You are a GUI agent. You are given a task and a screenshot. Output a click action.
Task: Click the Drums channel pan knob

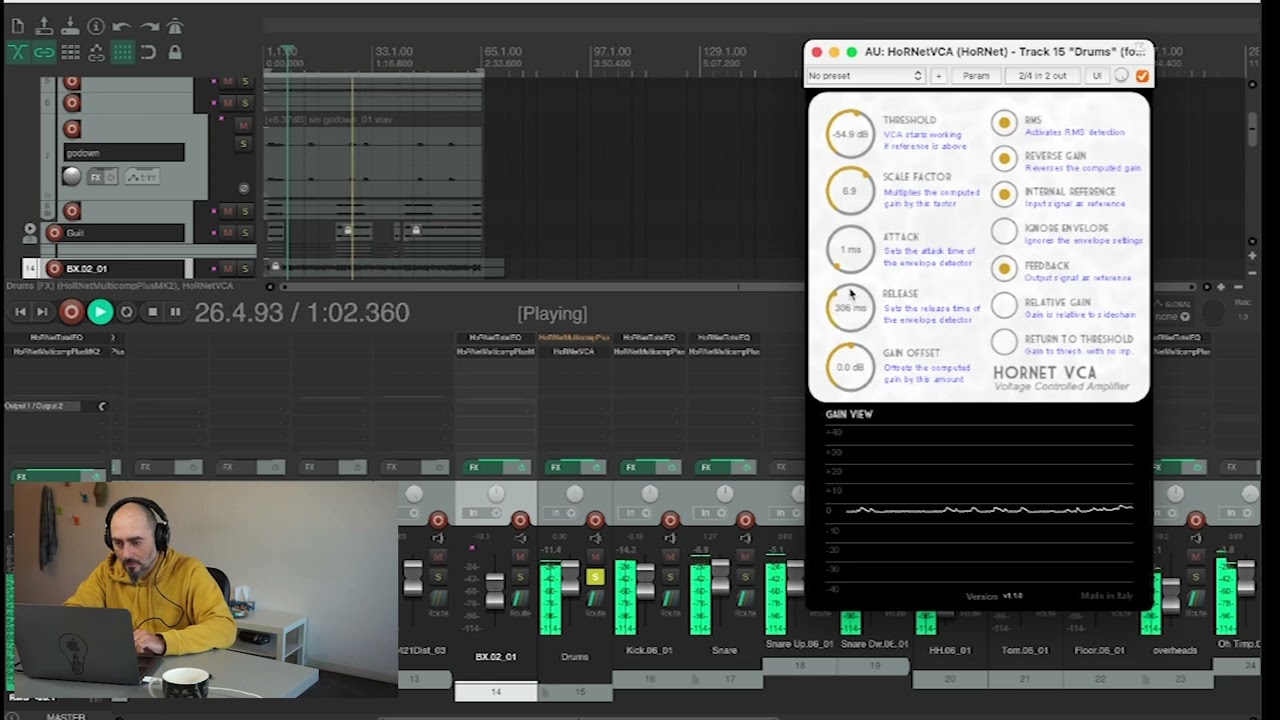pos(574,494)
